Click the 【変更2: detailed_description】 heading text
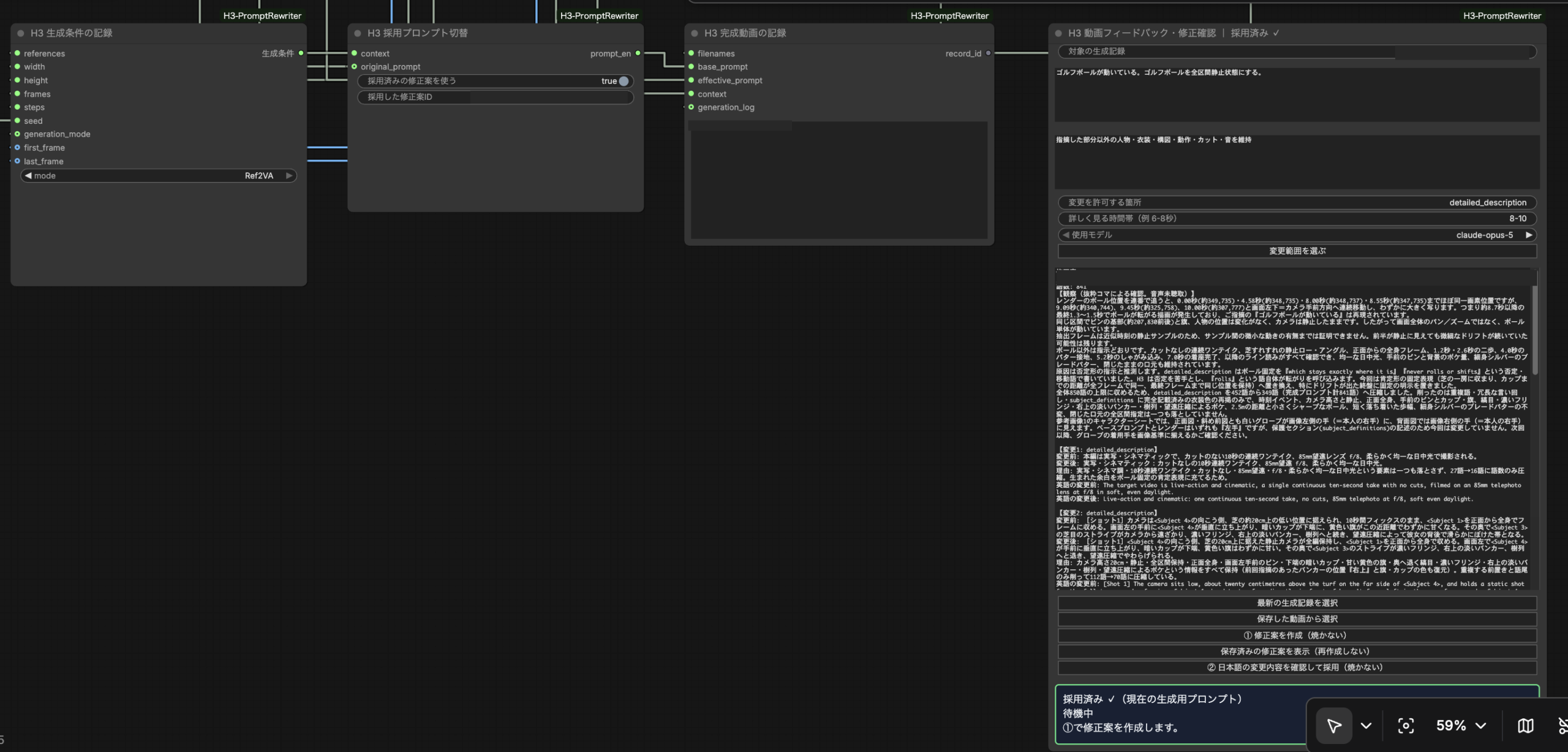This screenshot has width=1568, height=752. (x=1107, y=514)
